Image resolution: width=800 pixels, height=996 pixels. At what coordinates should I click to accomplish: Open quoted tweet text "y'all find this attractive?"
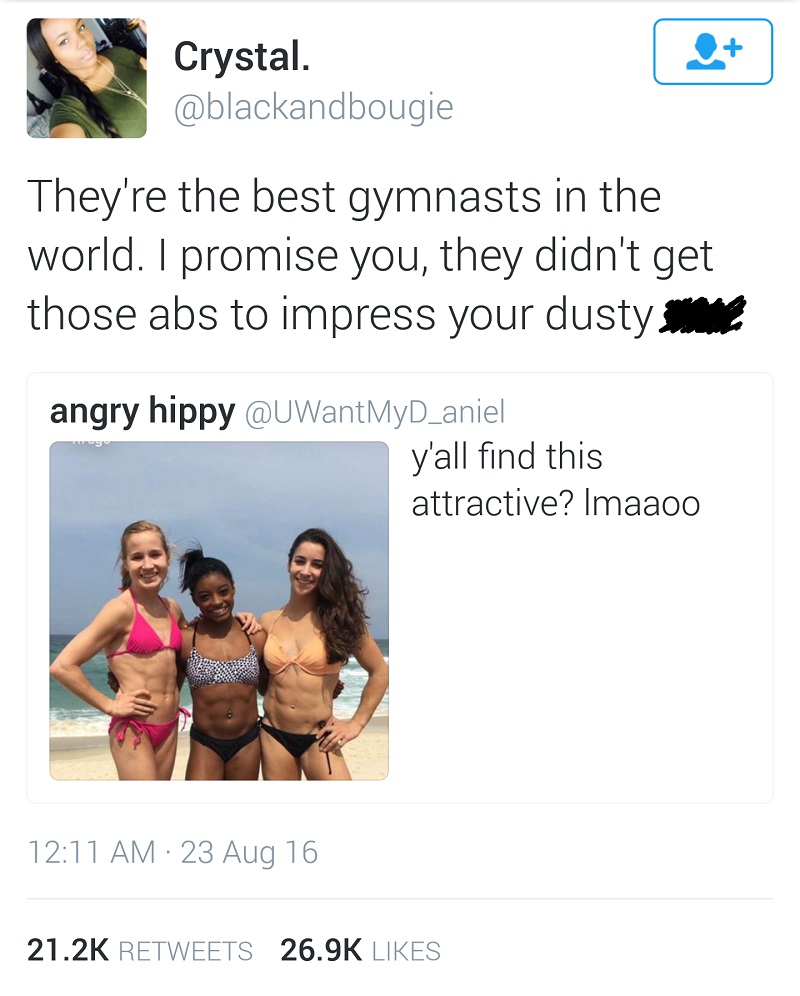555,480
